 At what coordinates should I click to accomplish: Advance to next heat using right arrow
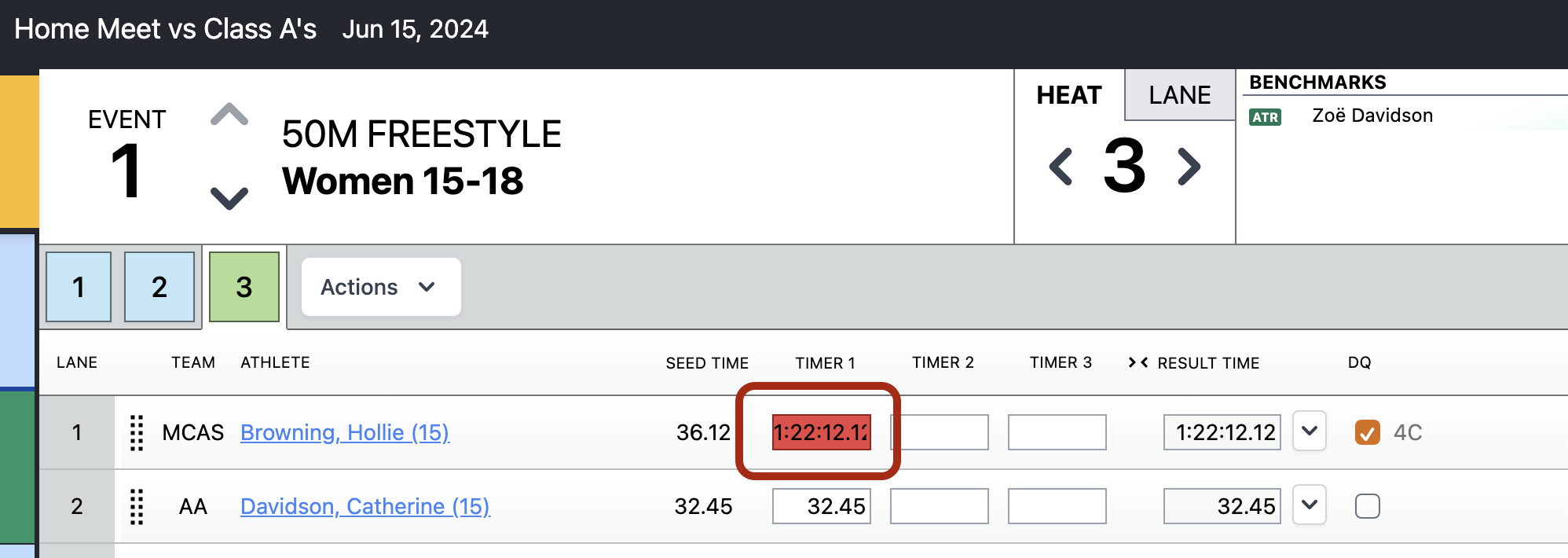[x=1189, y=167]
